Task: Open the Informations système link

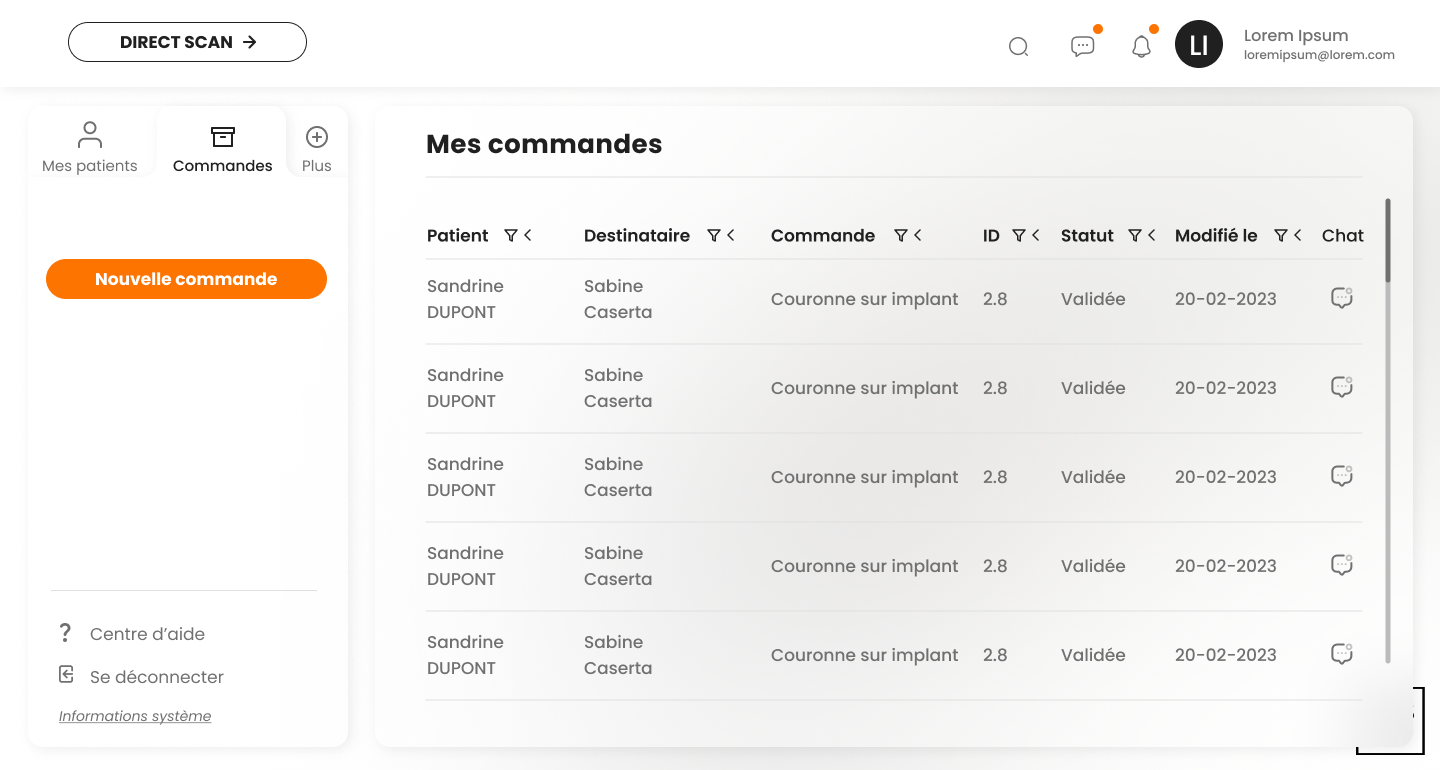Action: click(135, 716)
